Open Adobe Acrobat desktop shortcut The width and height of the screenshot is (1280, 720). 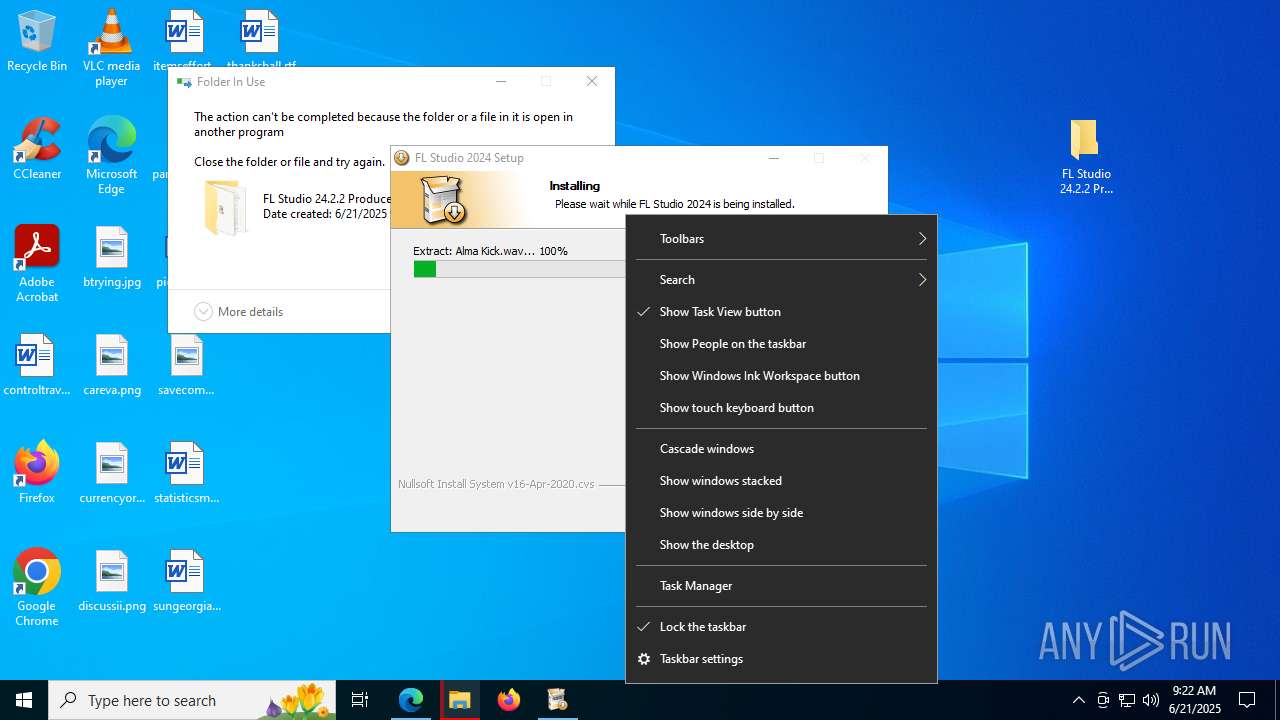[x=37, y=264]
